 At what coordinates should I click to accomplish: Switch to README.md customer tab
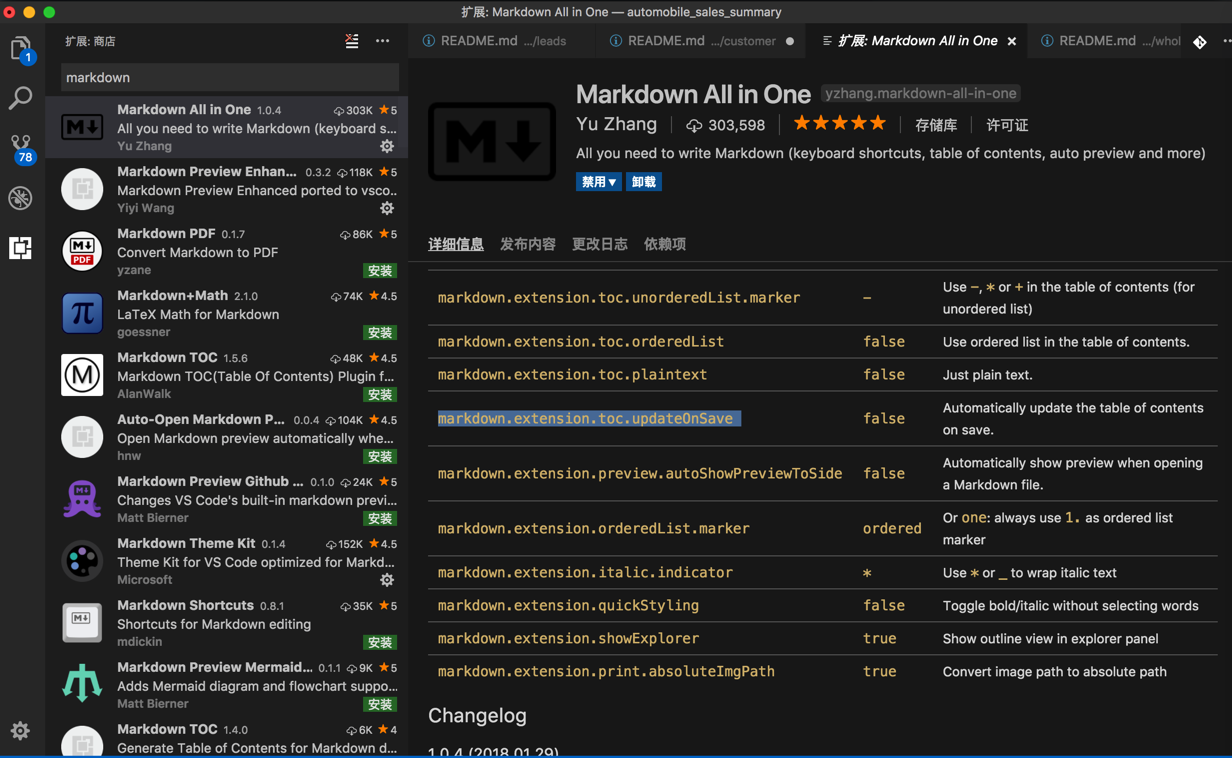[x=699, y=41]
